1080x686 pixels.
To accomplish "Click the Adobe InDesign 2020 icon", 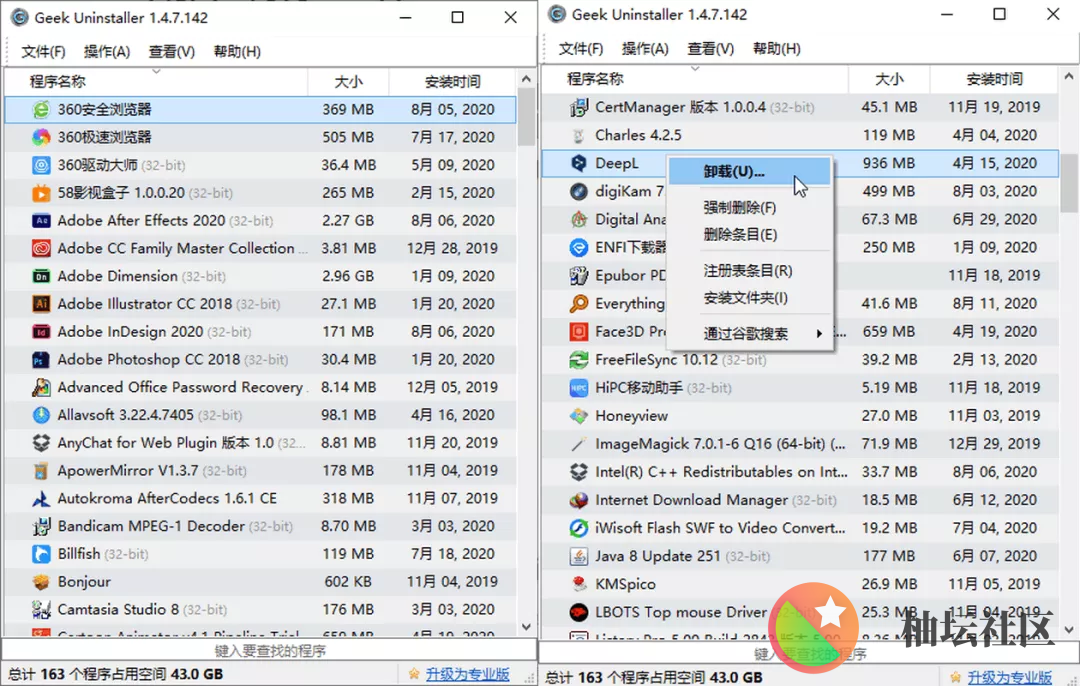I will [x=41, y=332].
